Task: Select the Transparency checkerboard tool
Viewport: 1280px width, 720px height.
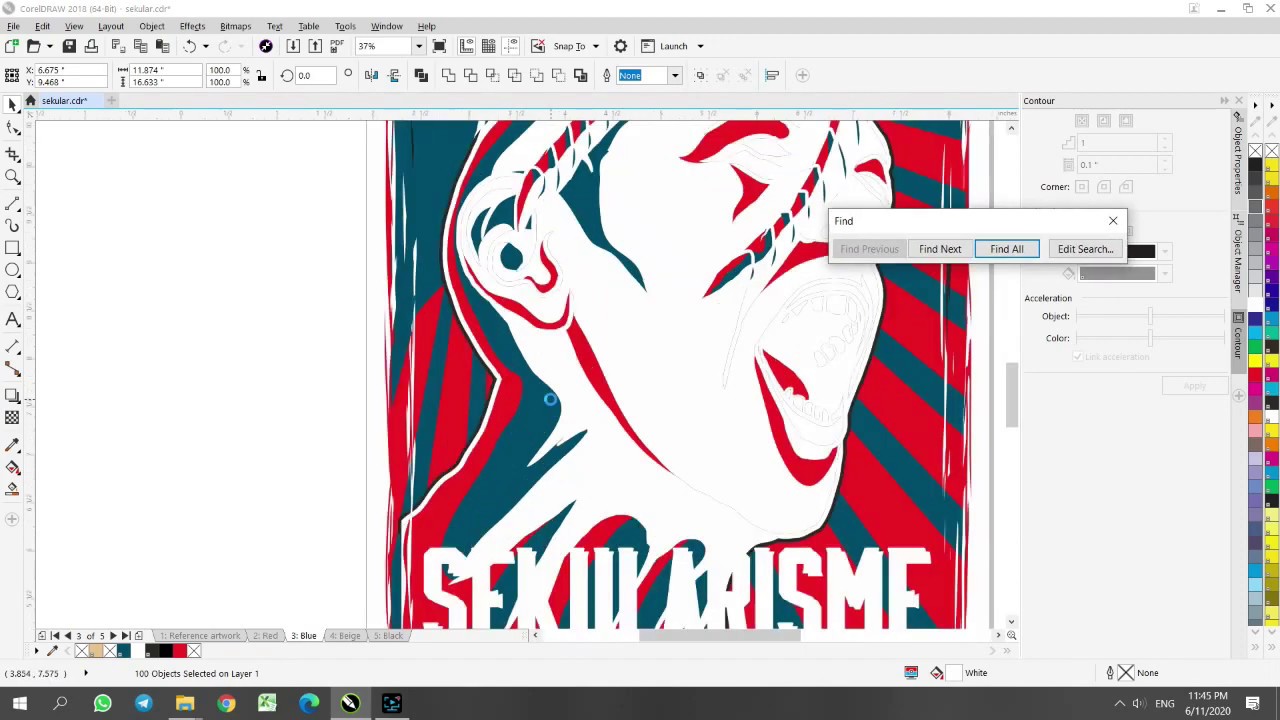Action: (12, 418)
